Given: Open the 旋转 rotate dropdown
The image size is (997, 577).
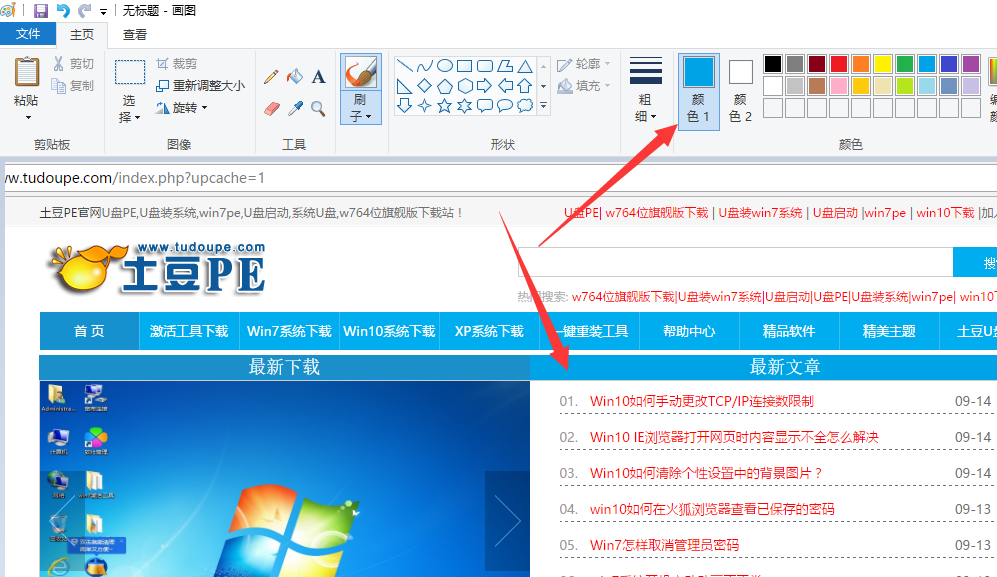Looking at the screenshot, I should tap(182, 108).
